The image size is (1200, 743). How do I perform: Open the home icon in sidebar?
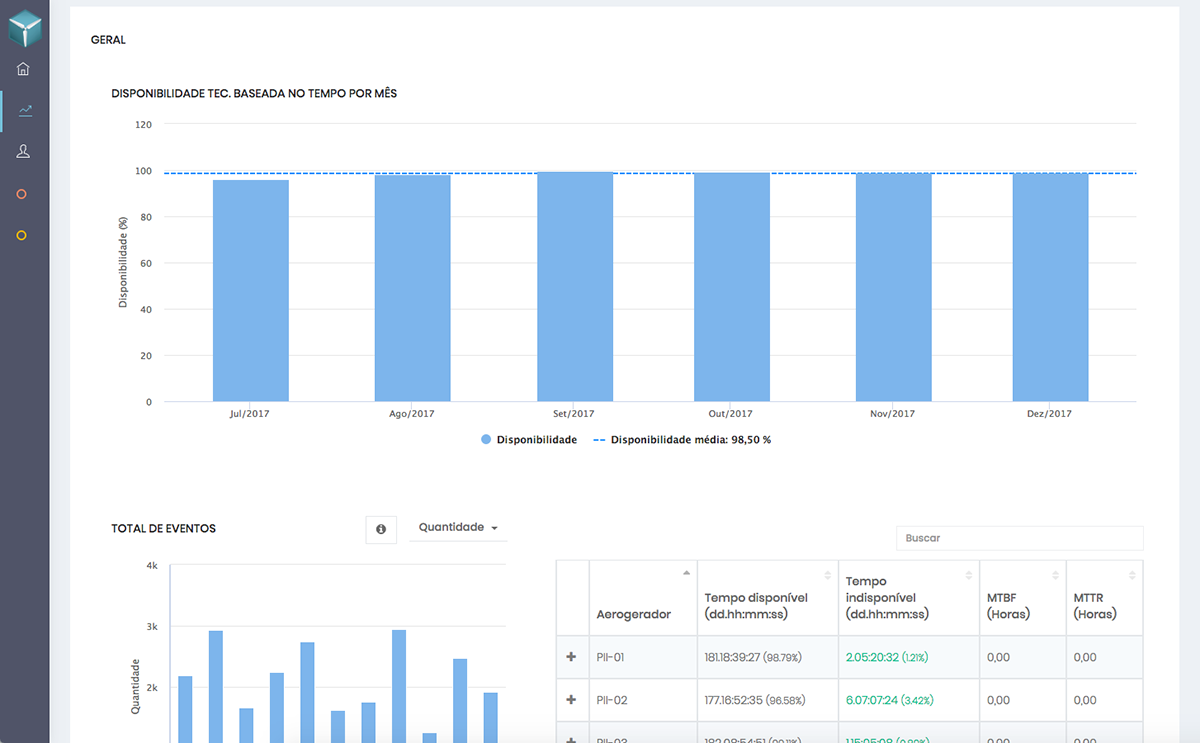click(23, 69)
